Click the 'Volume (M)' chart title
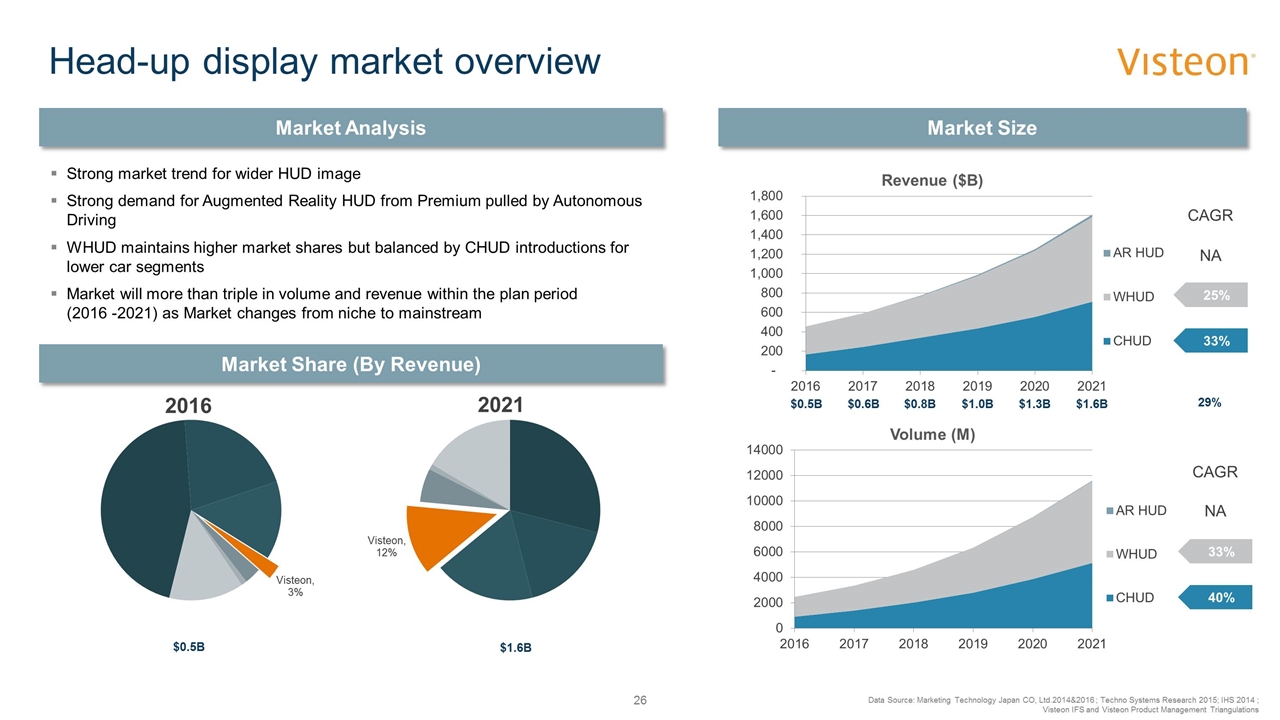 point(931,434)
